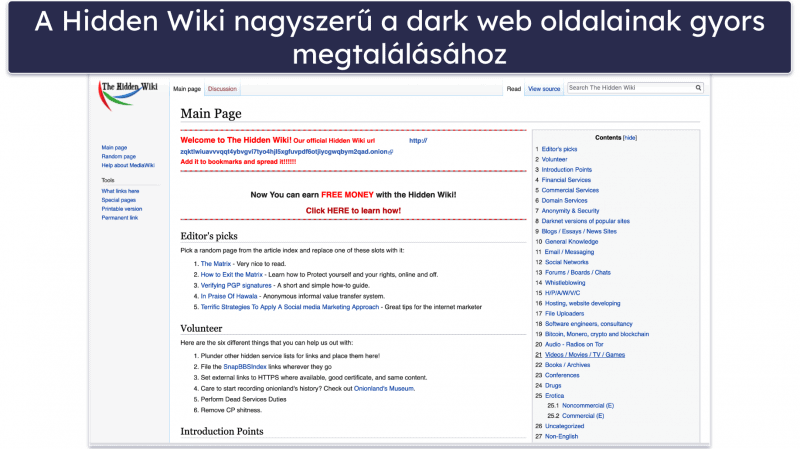The image size is (800, 449).
Task: Open 'The Matrix' article link
Action: coord(216,264)
